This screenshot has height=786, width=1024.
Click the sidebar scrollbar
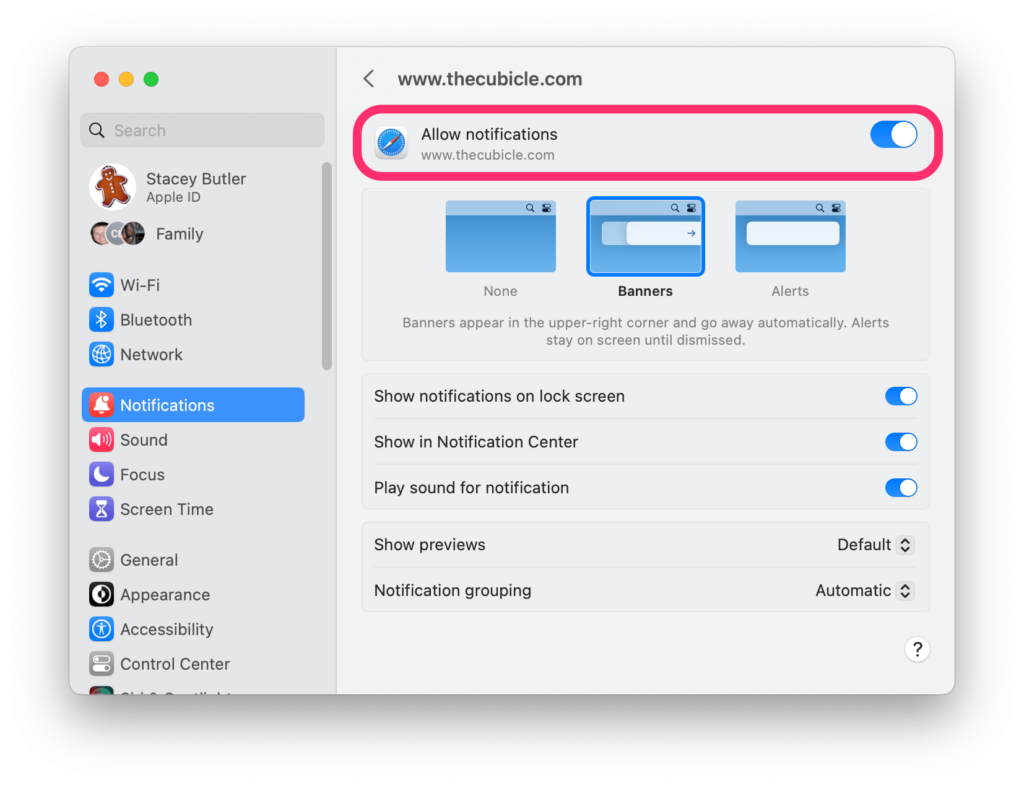327,266
